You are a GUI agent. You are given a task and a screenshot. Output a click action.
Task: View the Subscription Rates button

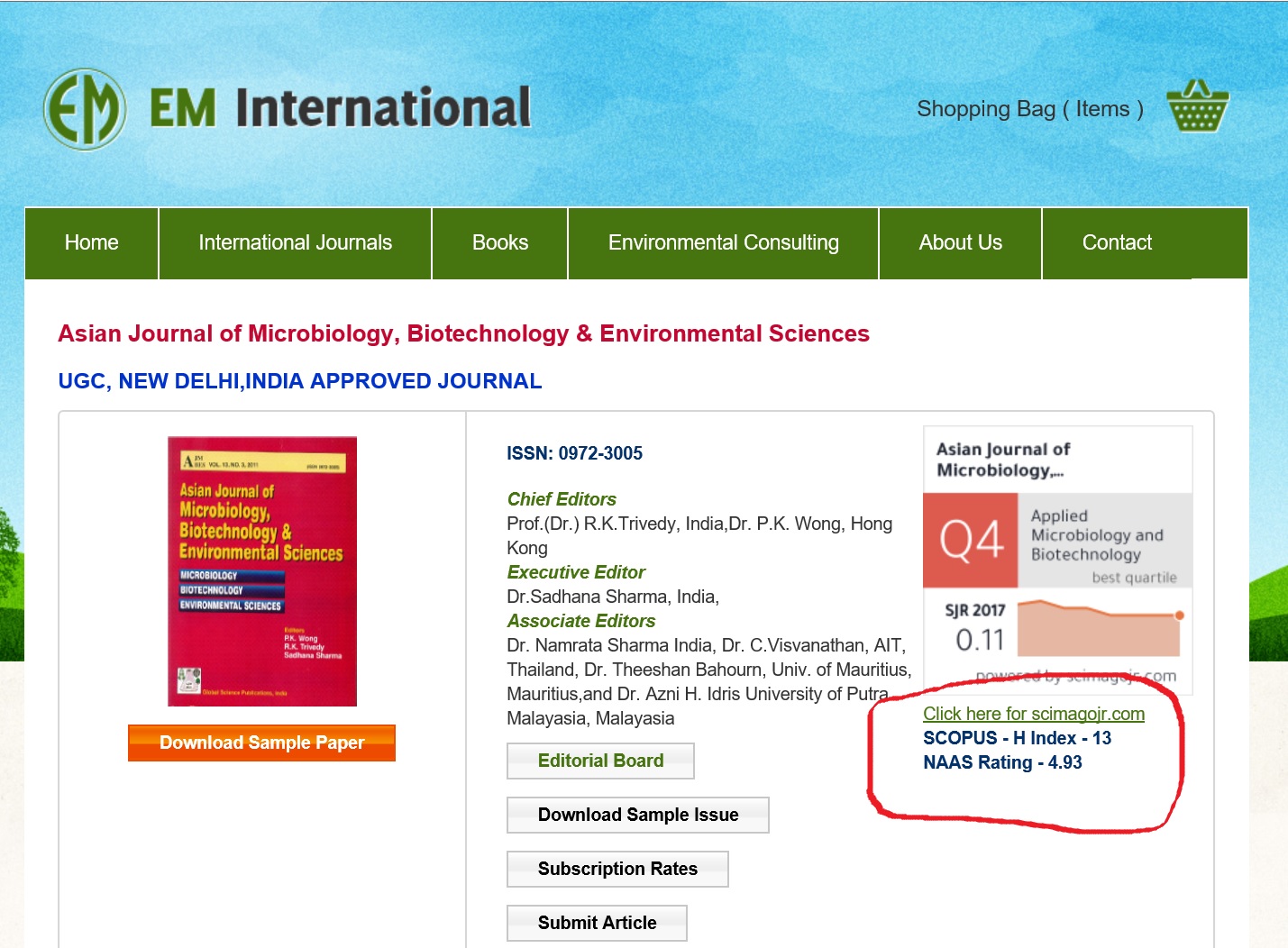coord(617,869)
